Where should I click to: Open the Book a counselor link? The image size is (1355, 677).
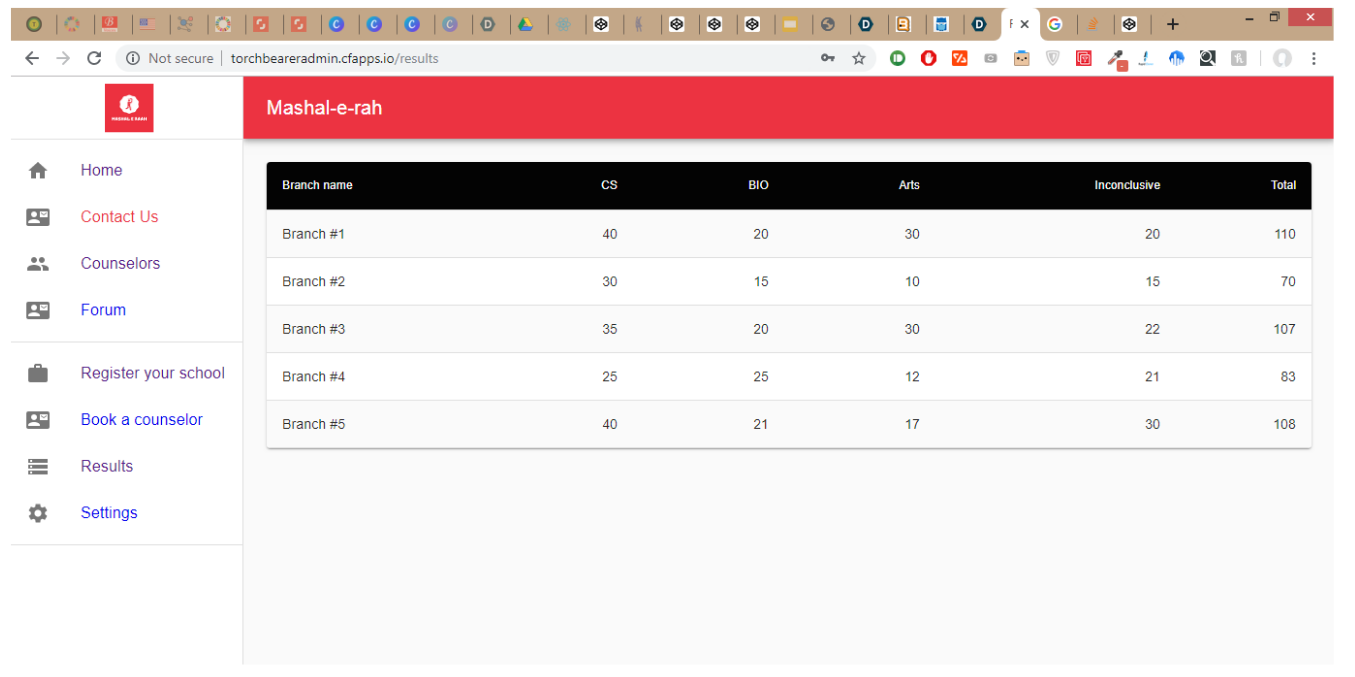click(x=142, y=420)
